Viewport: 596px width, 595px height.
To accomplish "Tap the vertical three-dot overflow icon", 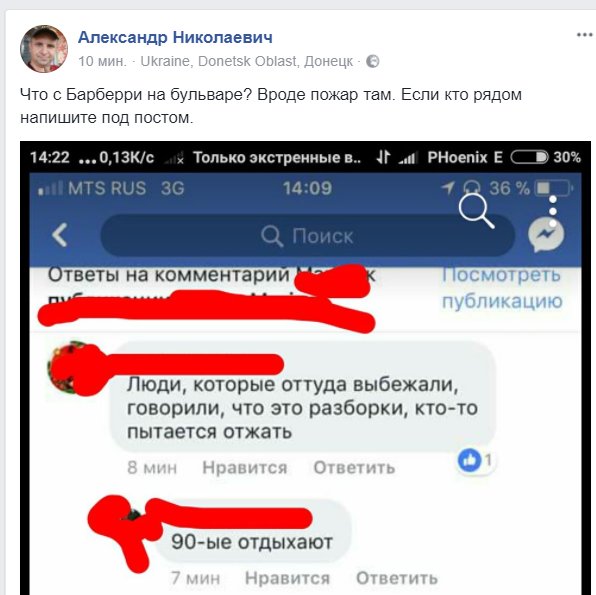I will click(x=553, y=211).
